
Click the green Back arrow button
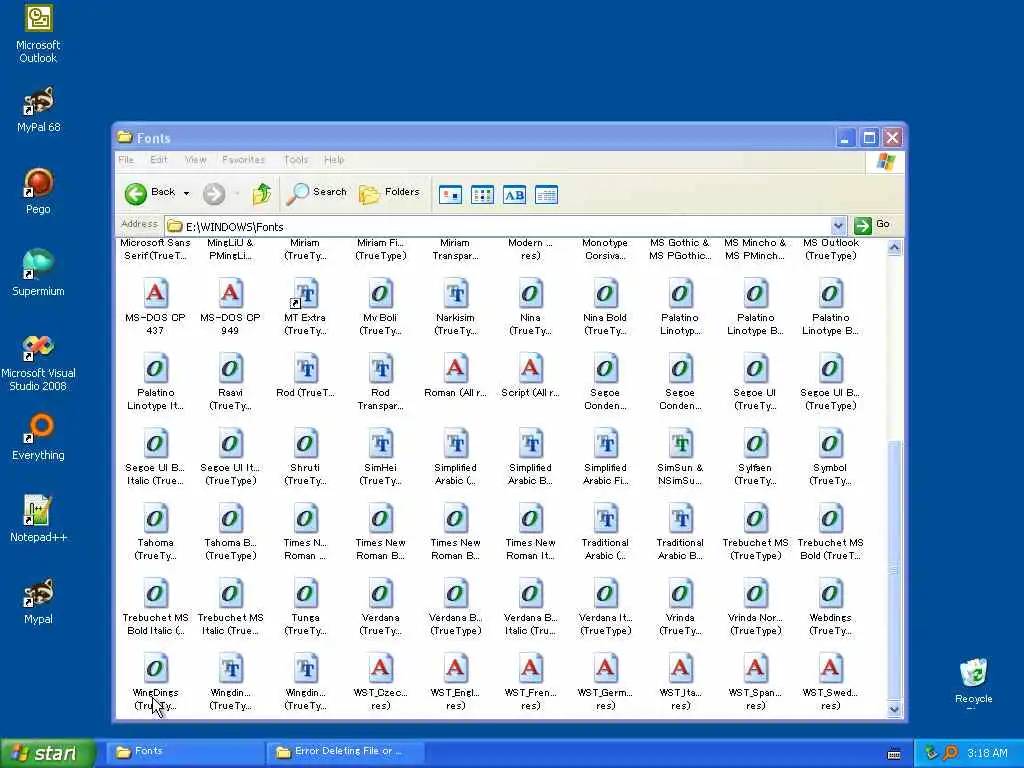click(x=136, y=193)
